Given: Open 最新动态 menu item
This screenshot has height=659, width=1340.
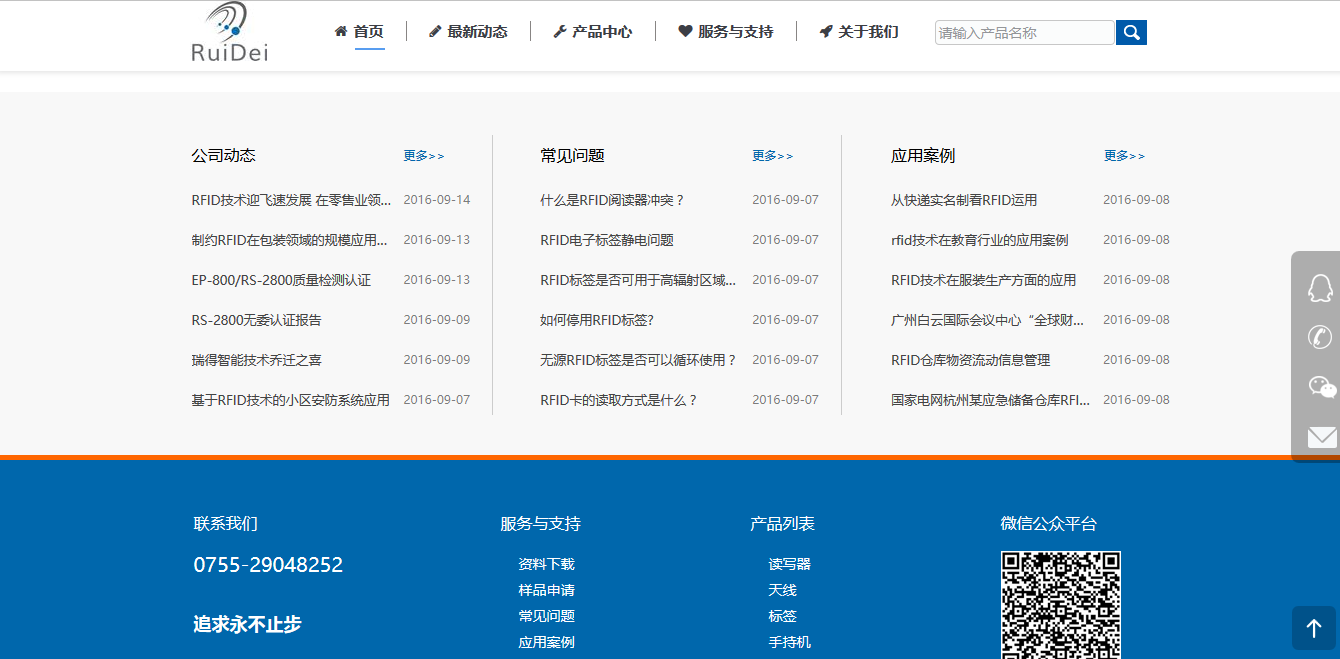Looking at the screenshot, I should tap(468, 32).
